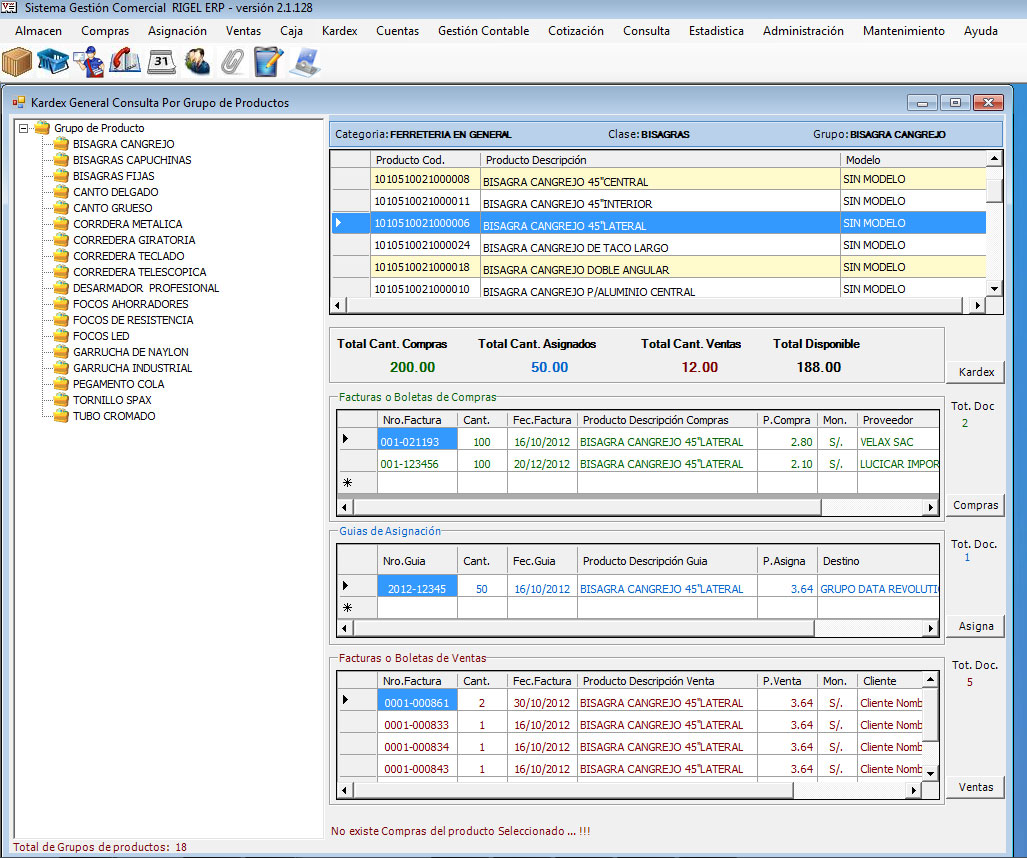Open the calendar icon showing 31

pos(161,62)
